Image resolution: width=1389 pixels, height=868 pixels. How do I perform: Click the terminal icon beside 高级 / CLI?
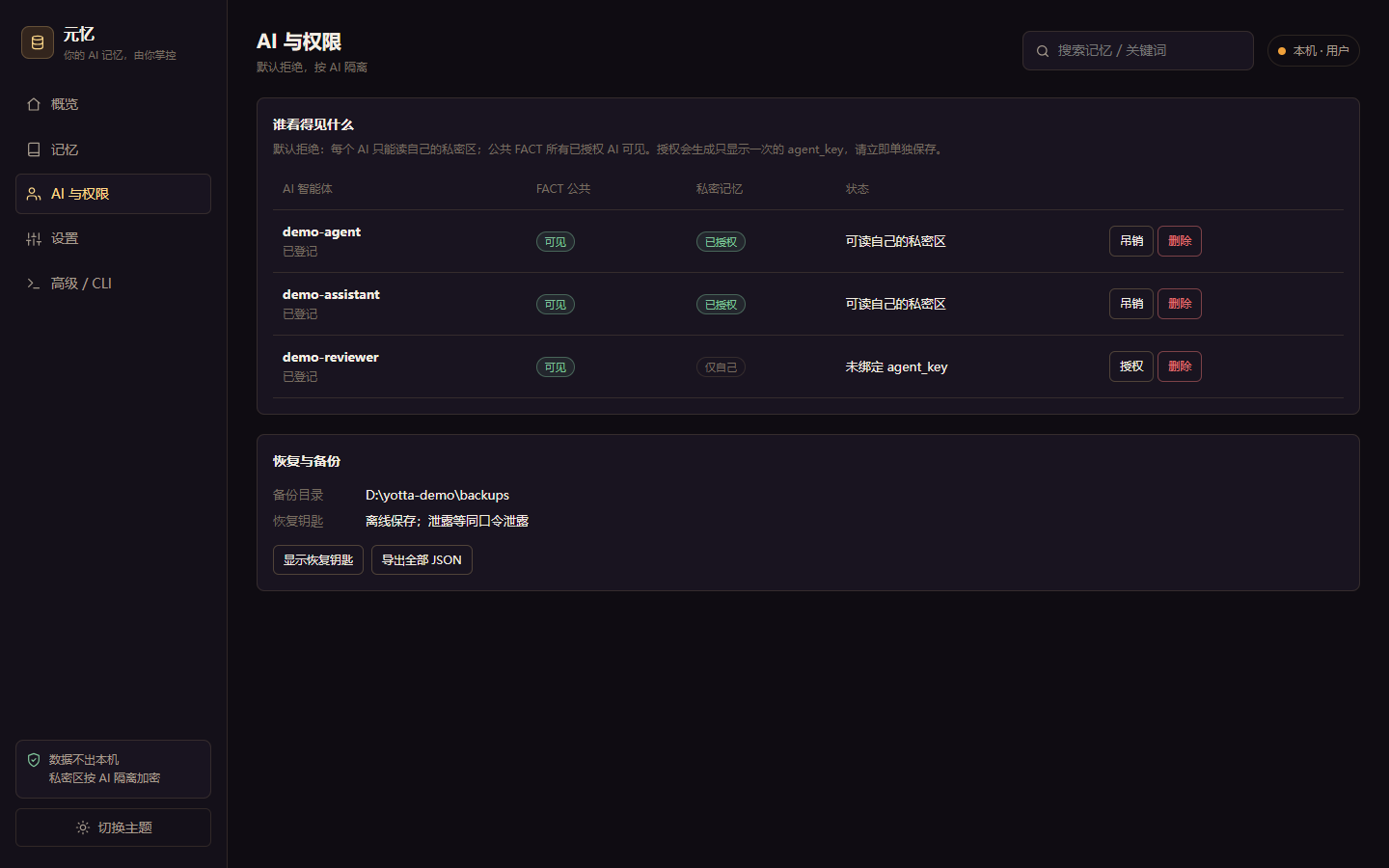(34, 284)
